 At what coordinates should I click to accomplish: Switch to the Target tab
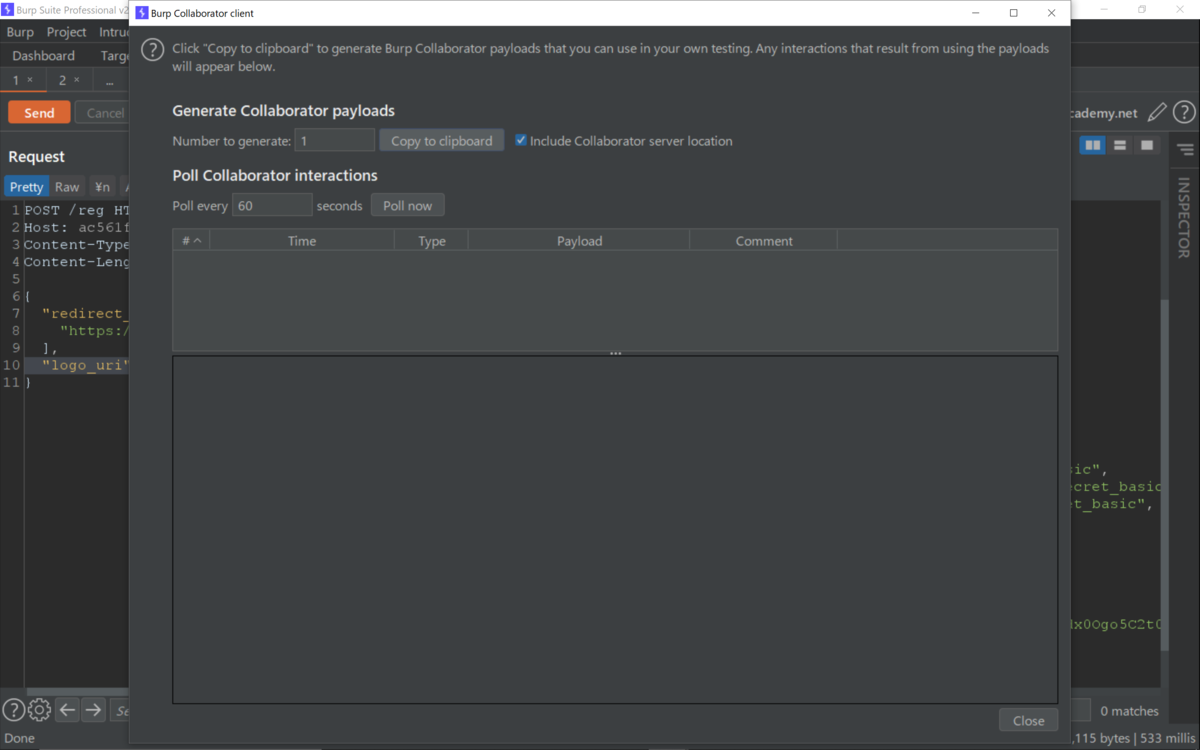pos(115,56)
